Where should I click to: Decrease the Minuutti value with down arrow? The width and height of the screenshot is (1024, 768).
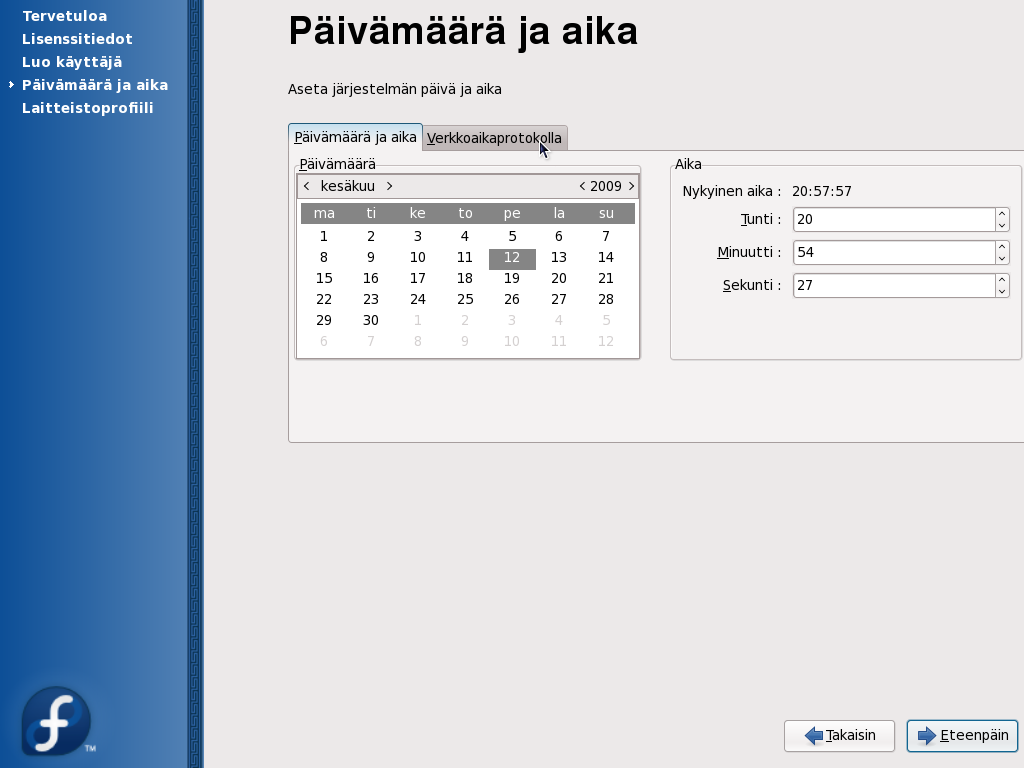click(x=1002, y=259)
